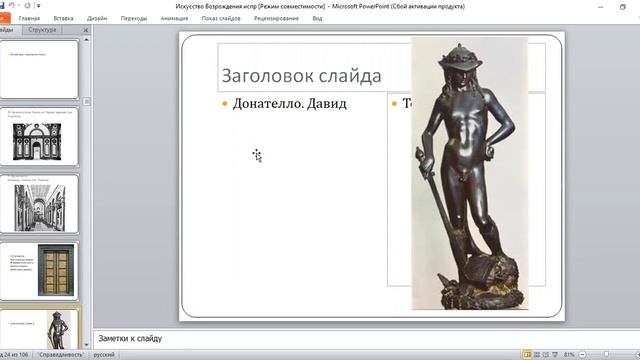Switch to Slide Sorter view icon
This screenshot has width=640, height=360.
[537, 355]
